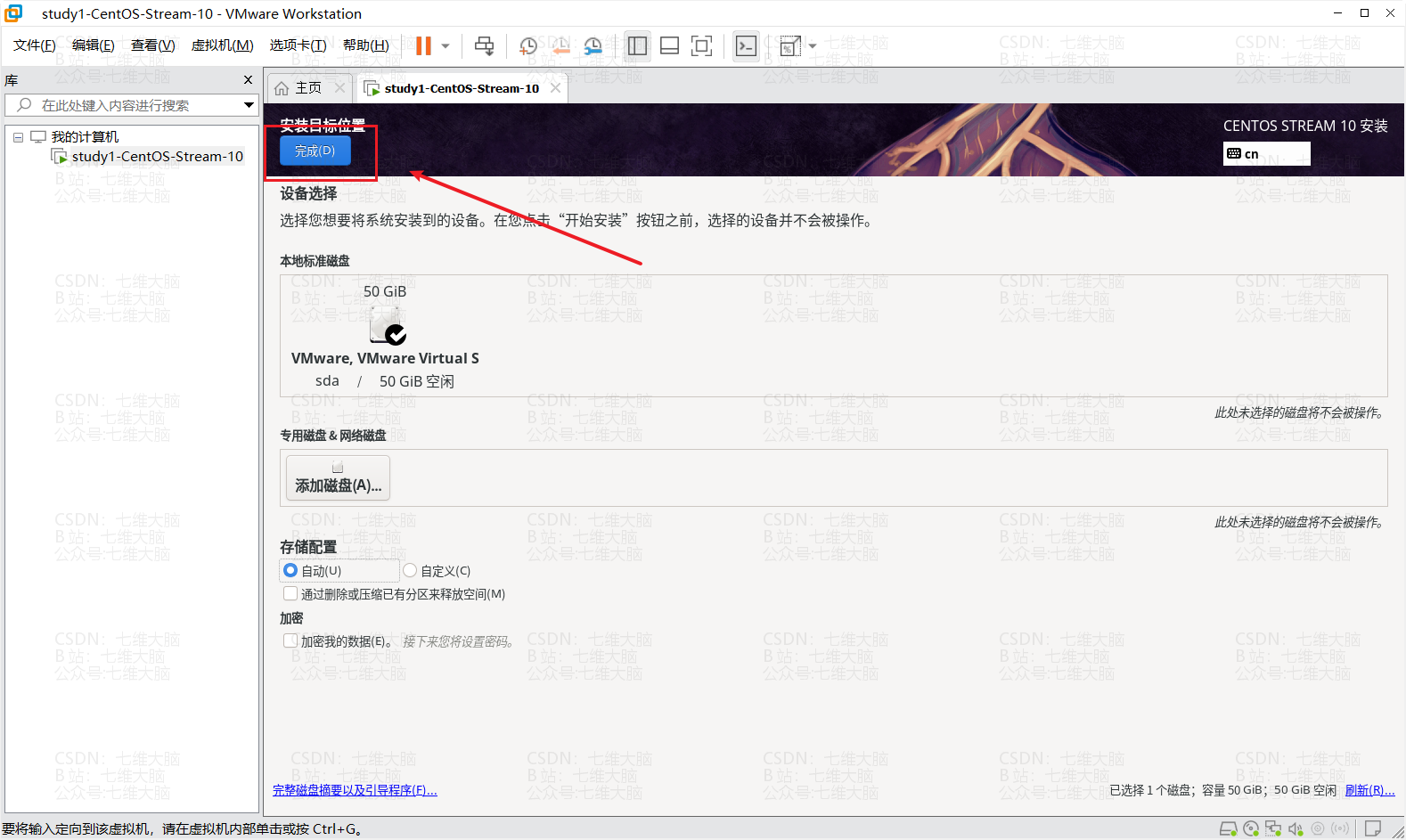Click the VMware Workstation title bar icon
The height and width of the screenshot is (840, 1406).
pos(14,13)
